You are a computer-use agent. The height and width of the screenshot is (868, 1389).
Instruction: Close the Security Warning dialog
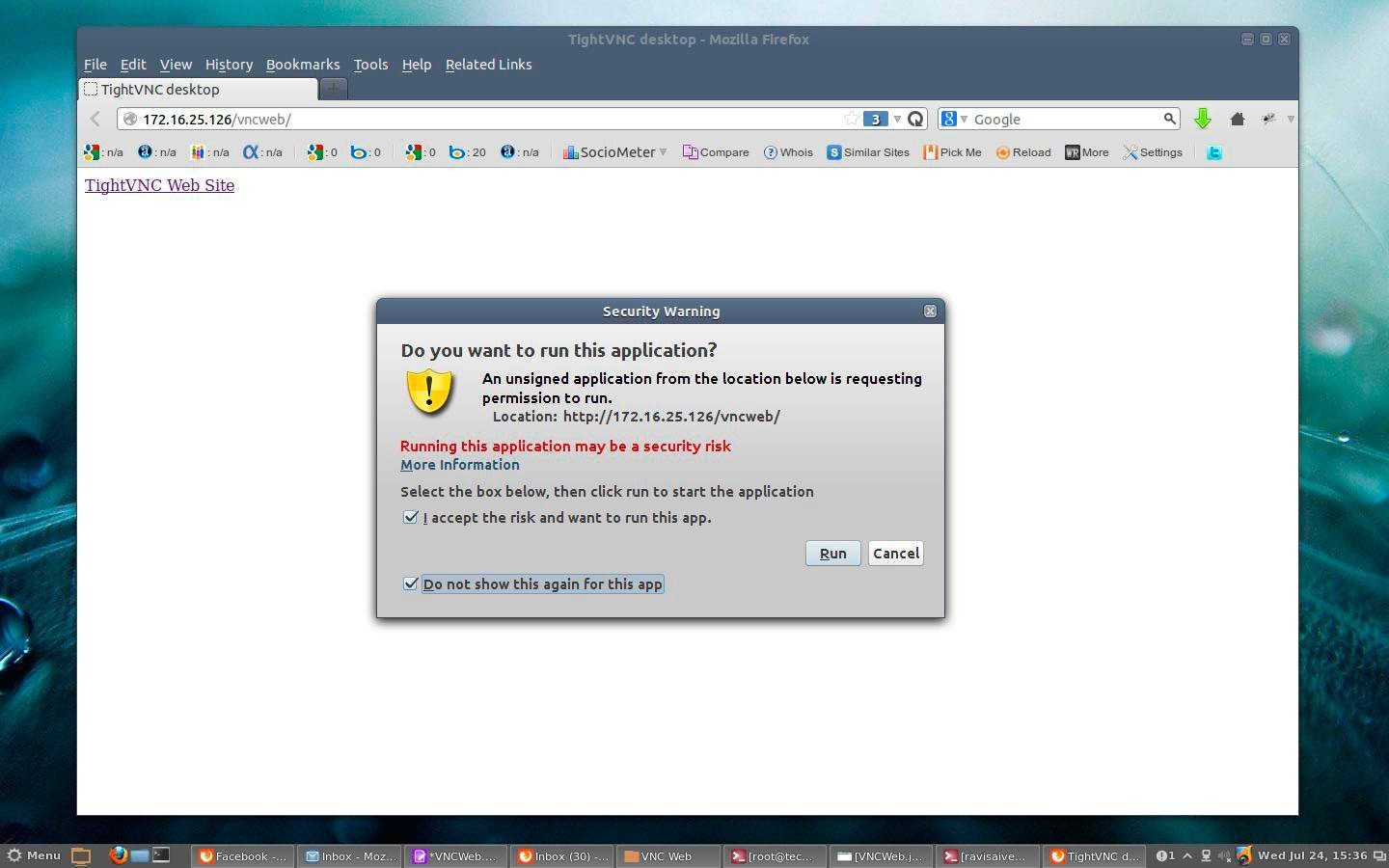[930, 311]
